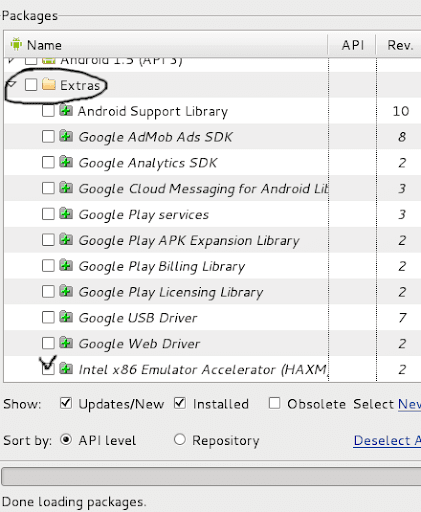Image resolution: width=421 pixels, height=512 pixels.
Task: Click the Google AdMob Ads SDK package icon
Action: pyautogui.click(x=66, y=136)
